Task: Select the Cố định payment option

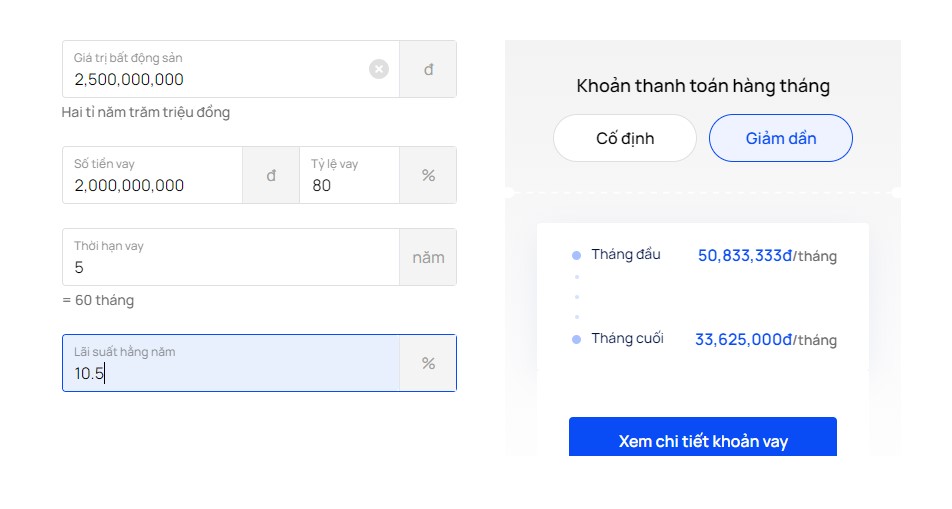Action: 625,138
